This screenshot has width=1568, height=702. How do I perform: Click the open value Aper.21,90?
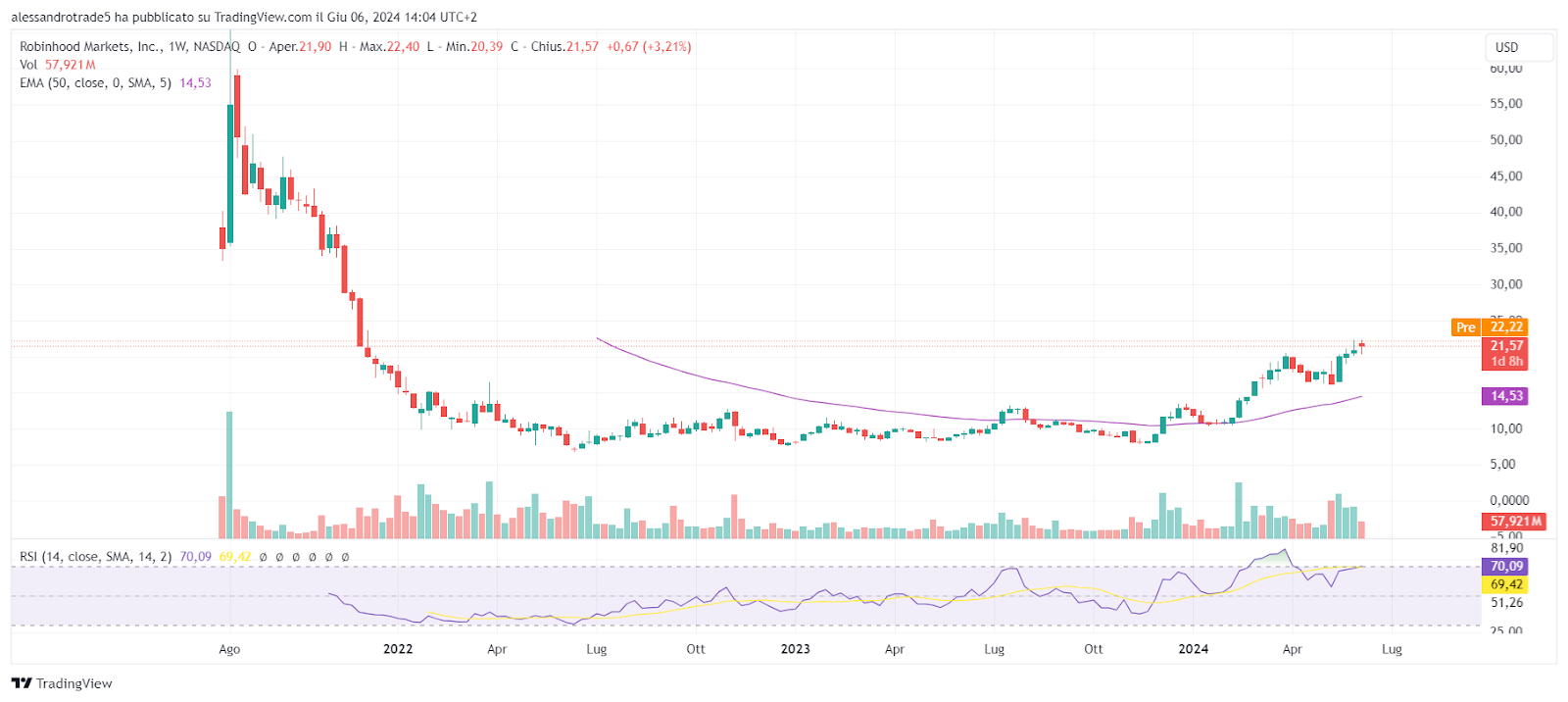[x=300, y=46]
